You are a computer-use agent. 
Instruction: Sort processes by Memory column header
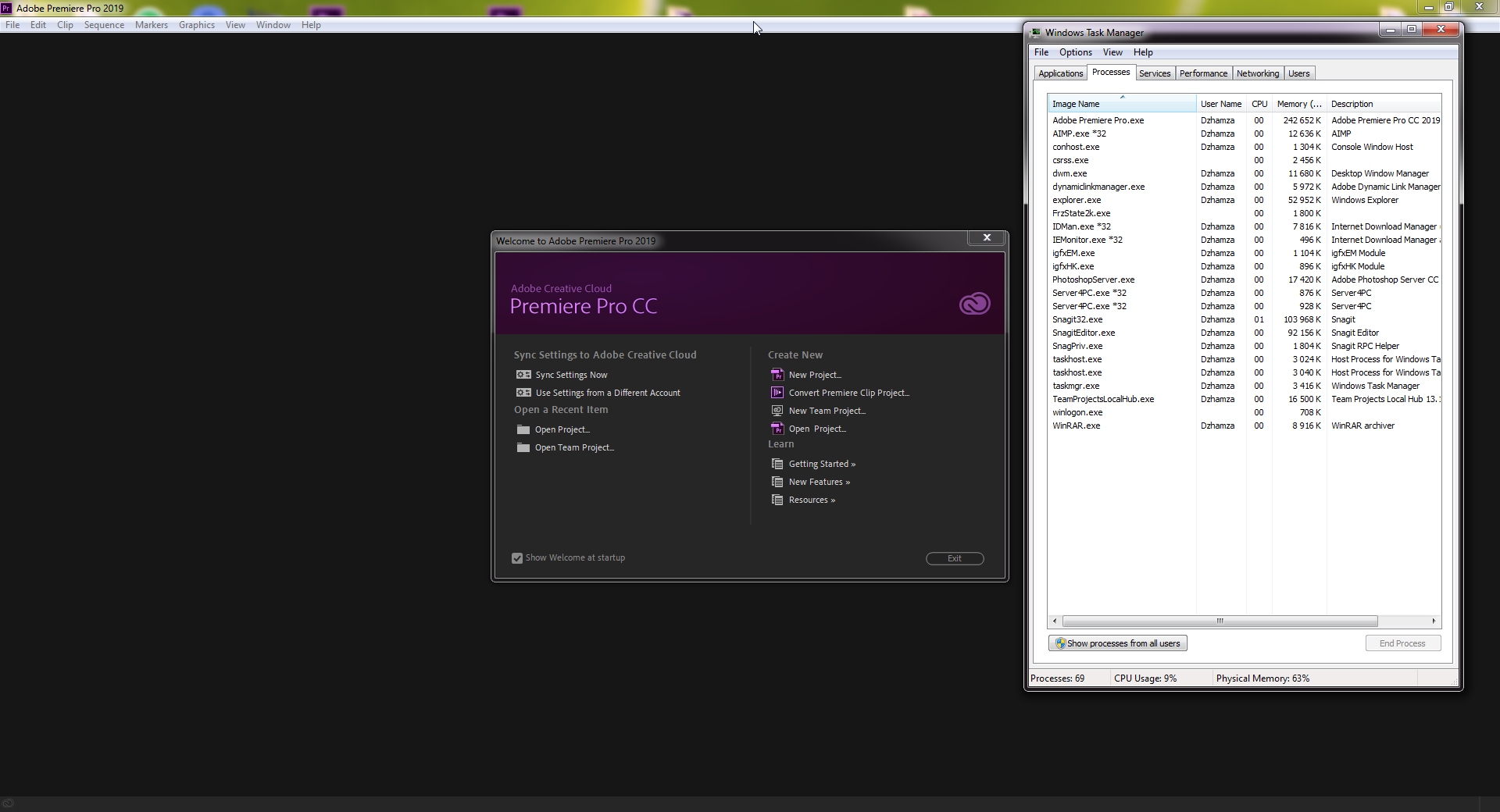click(1299, 104)
